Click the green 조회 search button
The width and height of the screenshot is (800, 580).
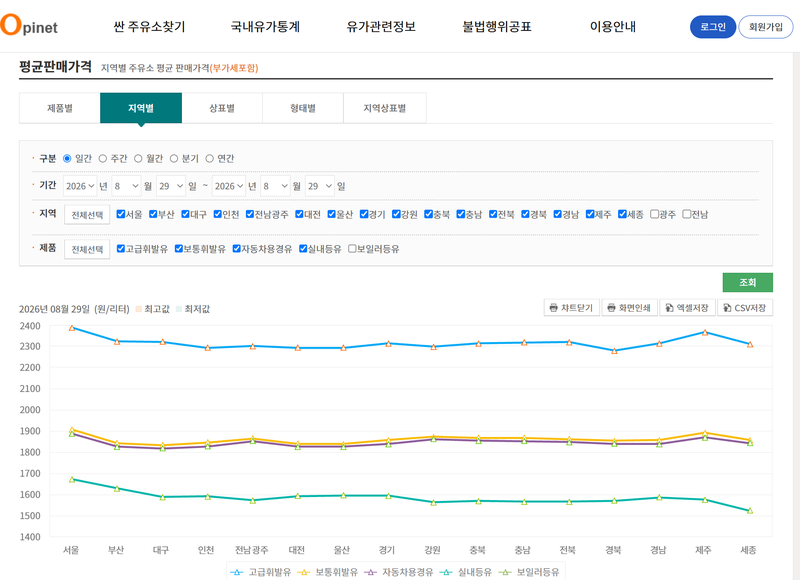[747, 282]
